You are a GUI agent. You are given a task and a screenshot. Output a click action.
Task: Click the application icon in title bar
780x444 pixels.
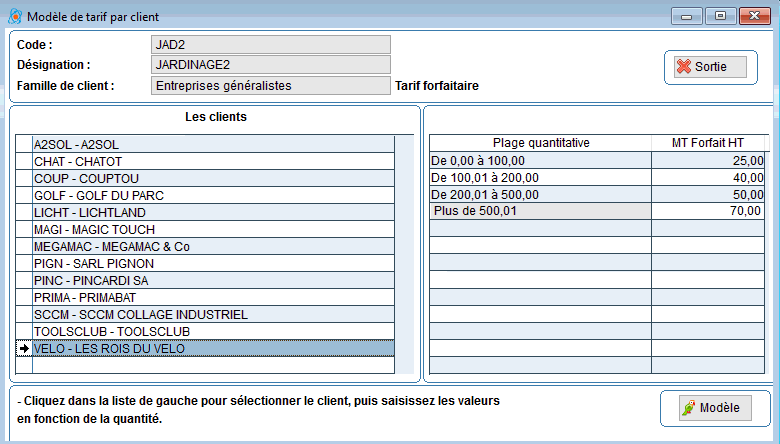pos(14,16)
